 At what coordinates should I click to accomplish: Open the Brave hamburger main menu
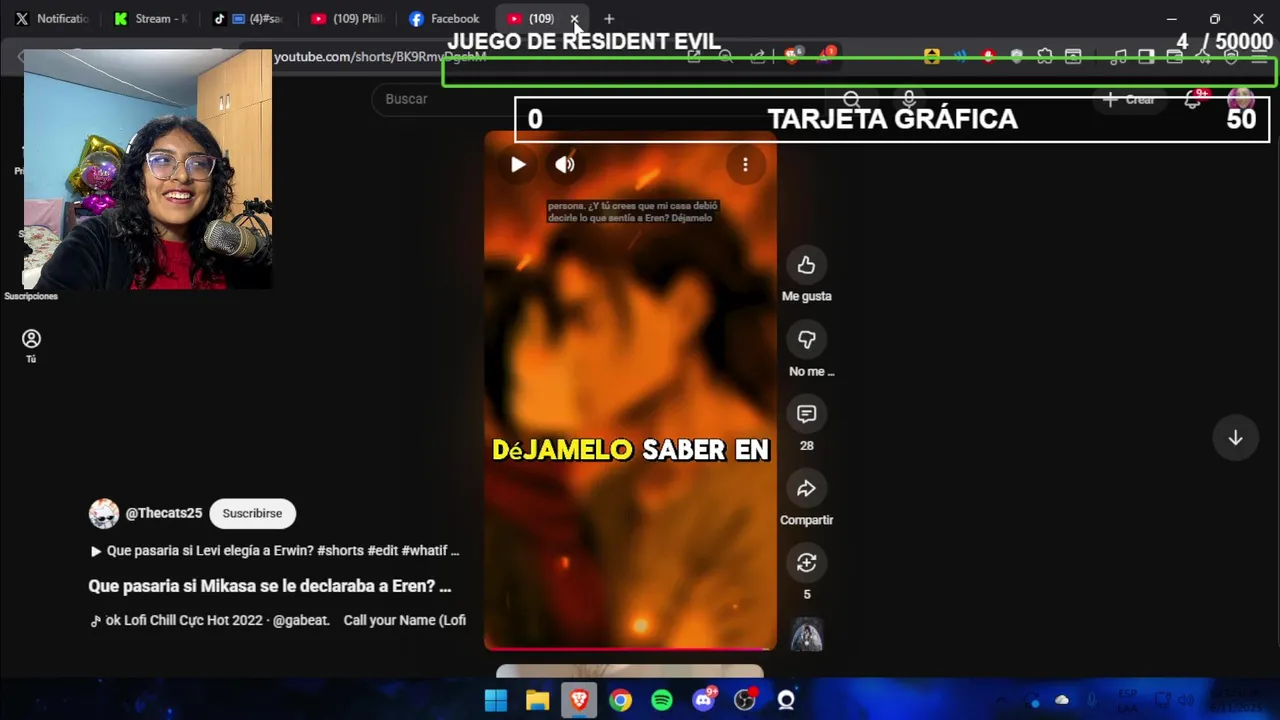pos(1259,57)
